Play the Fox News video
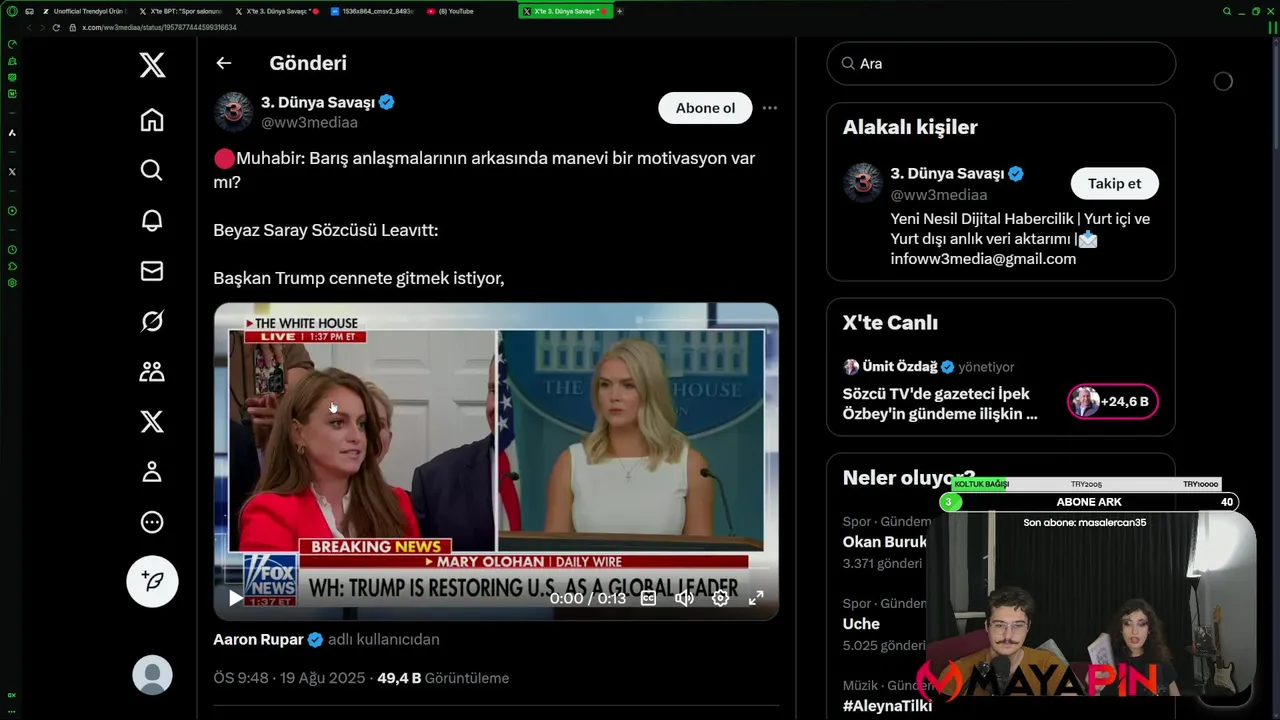 tap(235, 598)
